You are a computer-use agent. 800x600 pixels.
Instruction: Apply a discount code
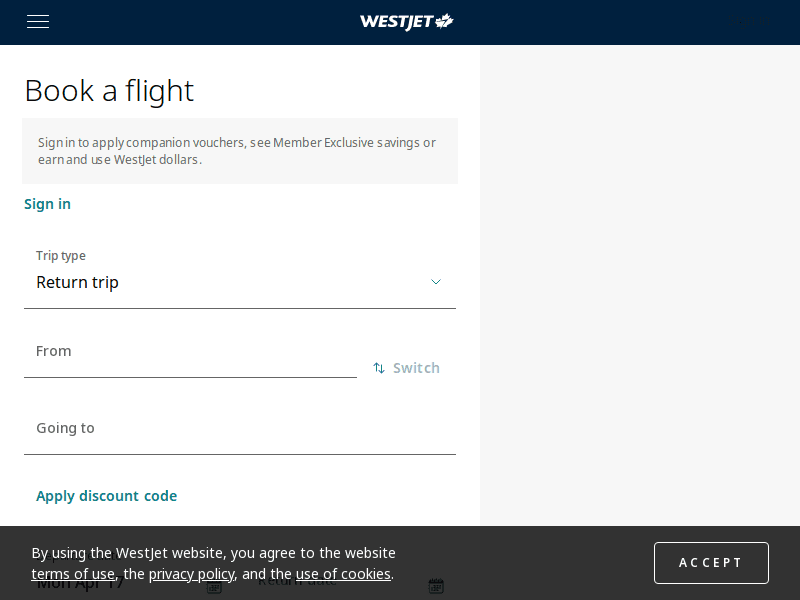106,495
